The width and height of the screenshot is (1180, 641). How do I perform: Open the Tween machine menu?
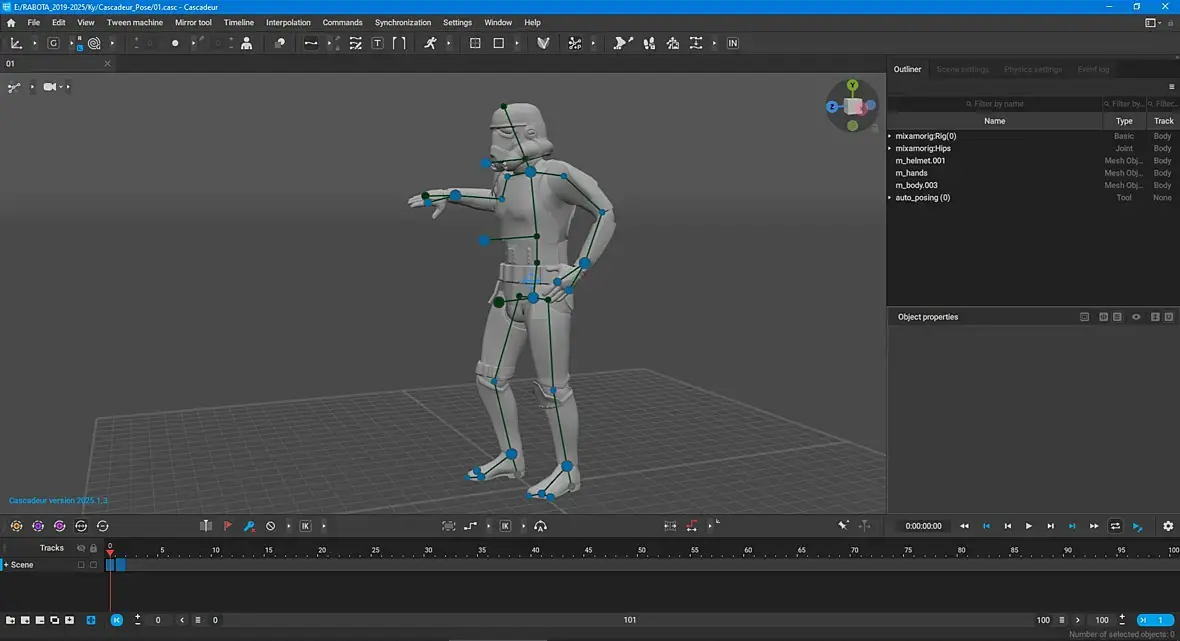coord(134,22)
